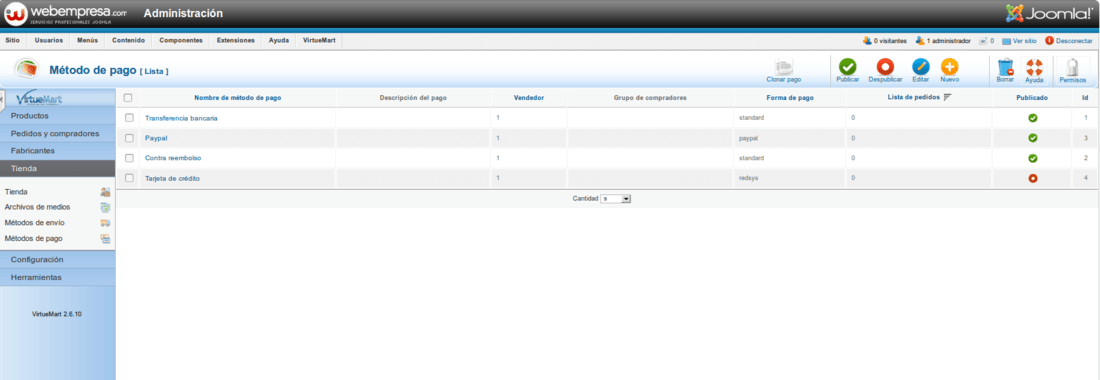This screenshot has width=1100, height=380.
Task: Select all rows with header checkbox
Action: tap(128, 97)
